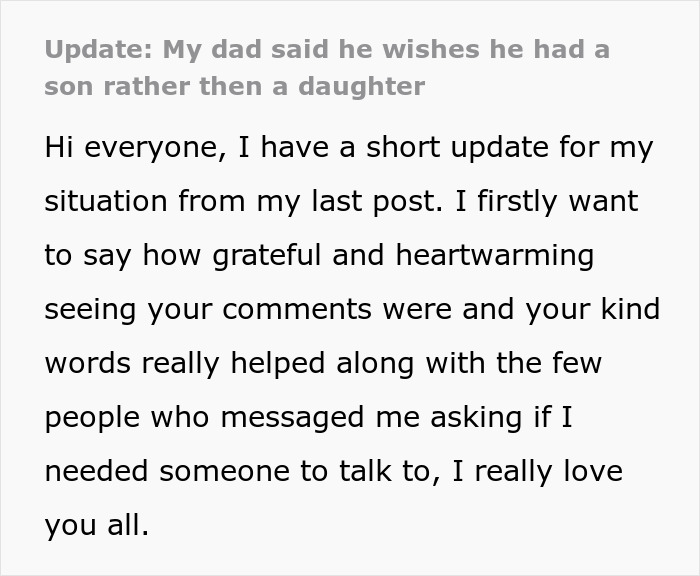Click the phrase "asking if I"
The width and height of the screenshot is (700, 576).
coord(501,417)
